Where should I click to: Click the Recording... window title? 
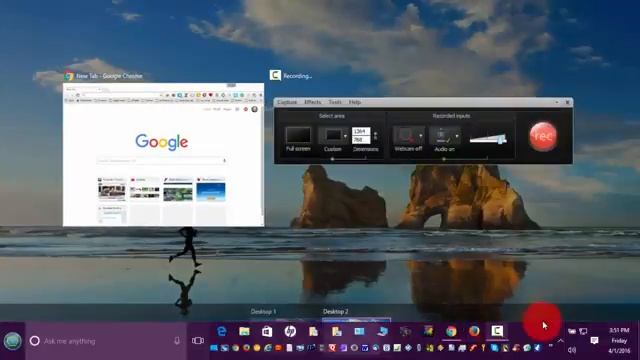pyautogui.click(x=297, y=76)
